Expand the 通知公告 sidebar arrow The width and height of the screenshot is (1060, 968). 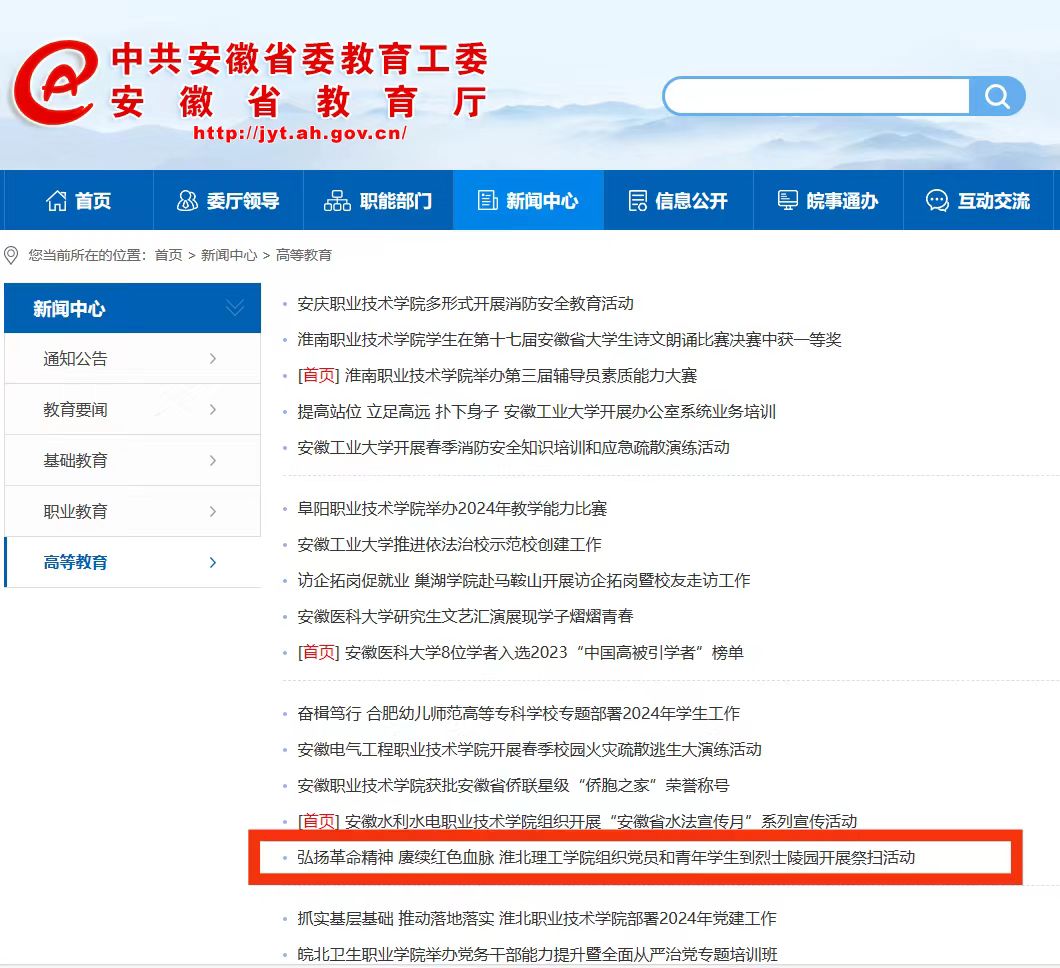click(x=213, y=359)
